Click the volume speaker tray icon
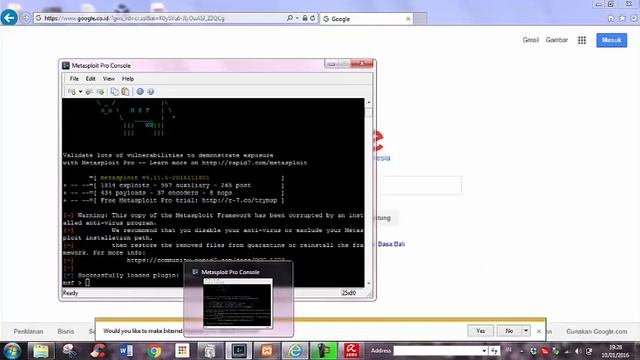The width and height of the screenshot is (640, 360). click(578, 351)
